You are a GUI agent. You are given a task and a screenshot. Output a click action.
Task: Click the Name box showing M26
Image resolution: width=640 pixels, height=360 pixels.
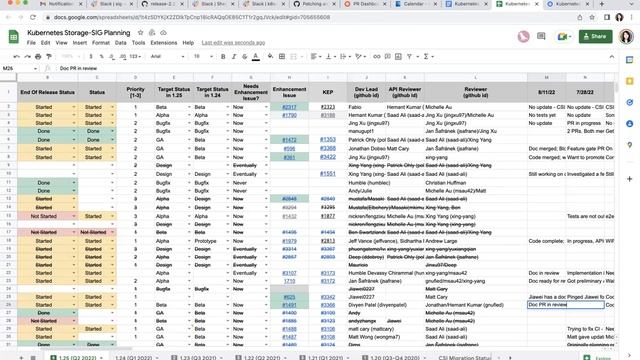pyautogui.click(x=19, y=68)
